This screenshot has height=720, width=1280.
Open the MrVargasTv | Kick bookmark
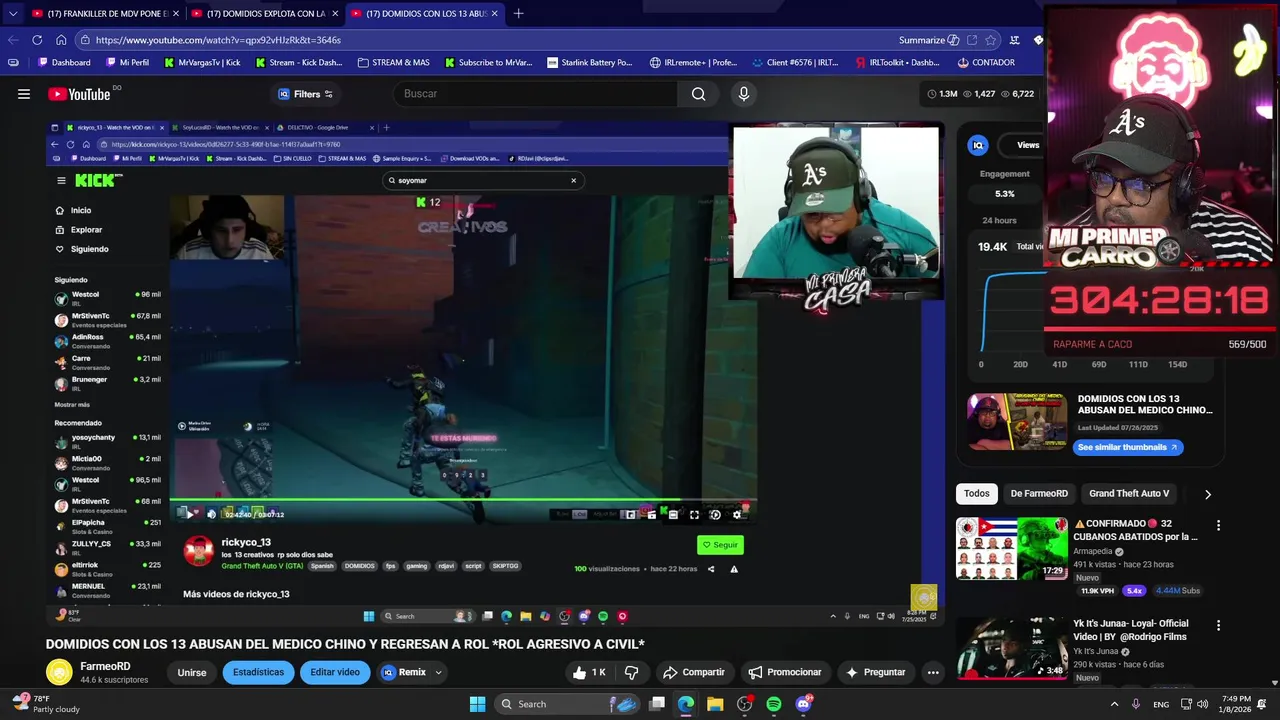coord(202,62)
